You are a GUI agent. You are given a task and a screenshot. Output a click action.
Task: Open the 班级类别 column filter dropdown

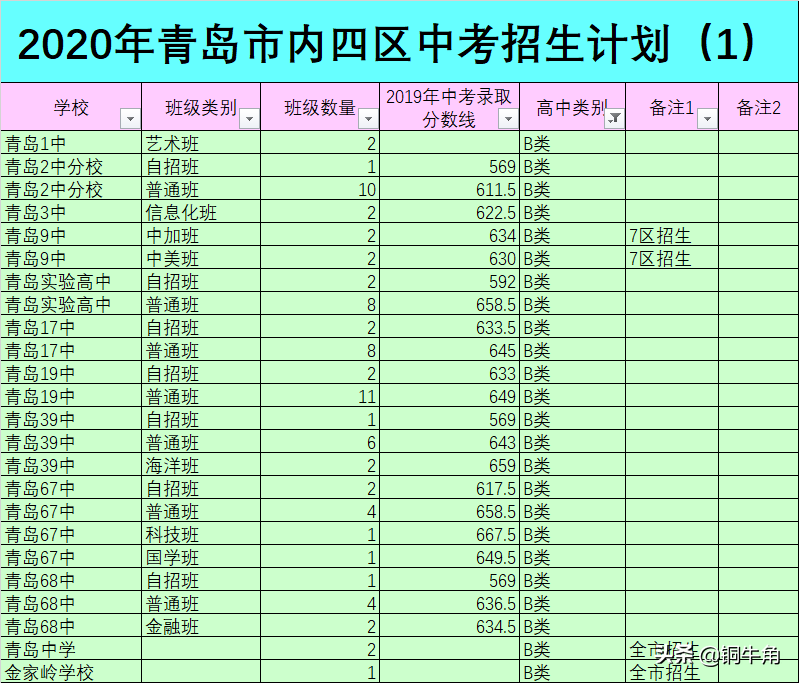coord(250,119)
